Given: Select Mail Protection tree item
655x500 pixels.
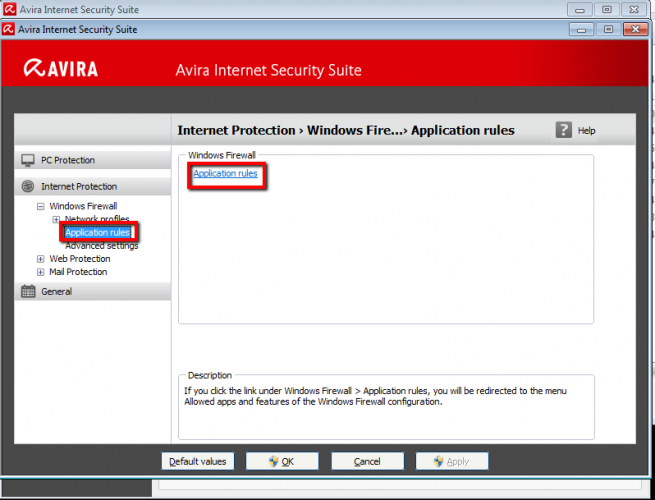Looking at the screenshot, I should [x=78, y=272].
